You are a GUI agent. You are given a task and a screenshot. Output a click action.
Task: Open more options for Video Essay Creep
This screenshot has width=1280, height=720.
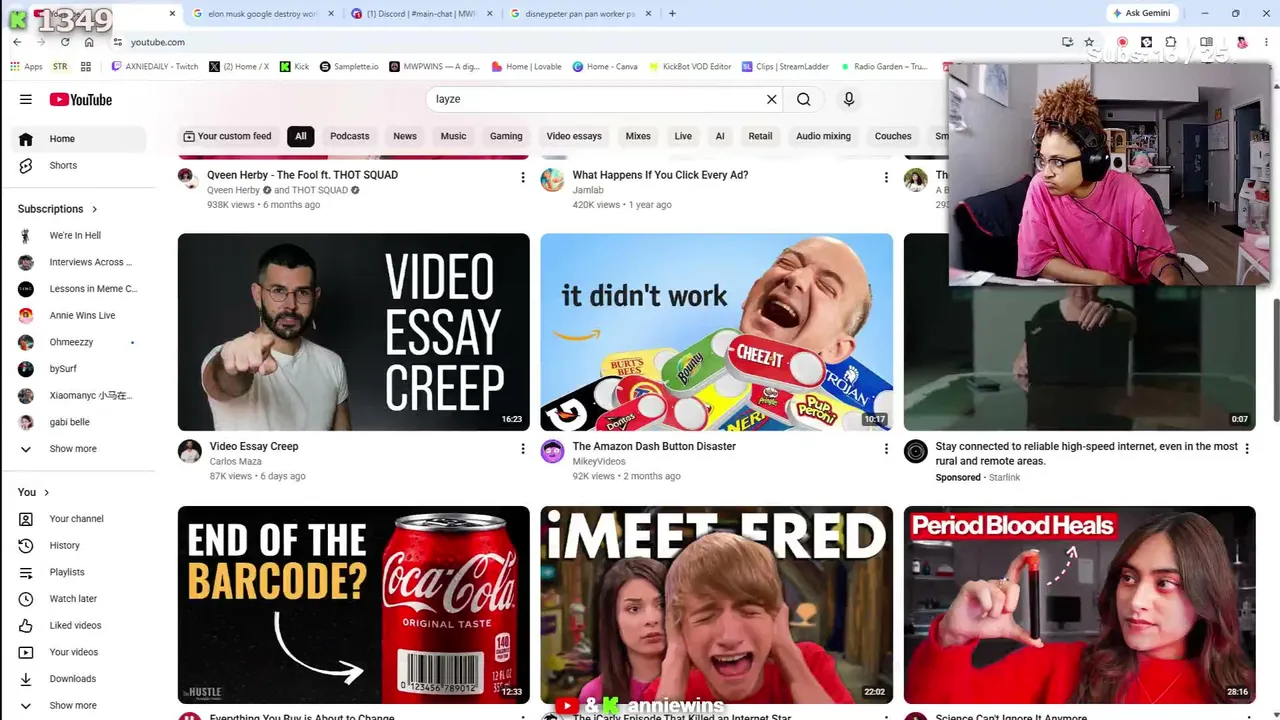click(x=522, y=449)
